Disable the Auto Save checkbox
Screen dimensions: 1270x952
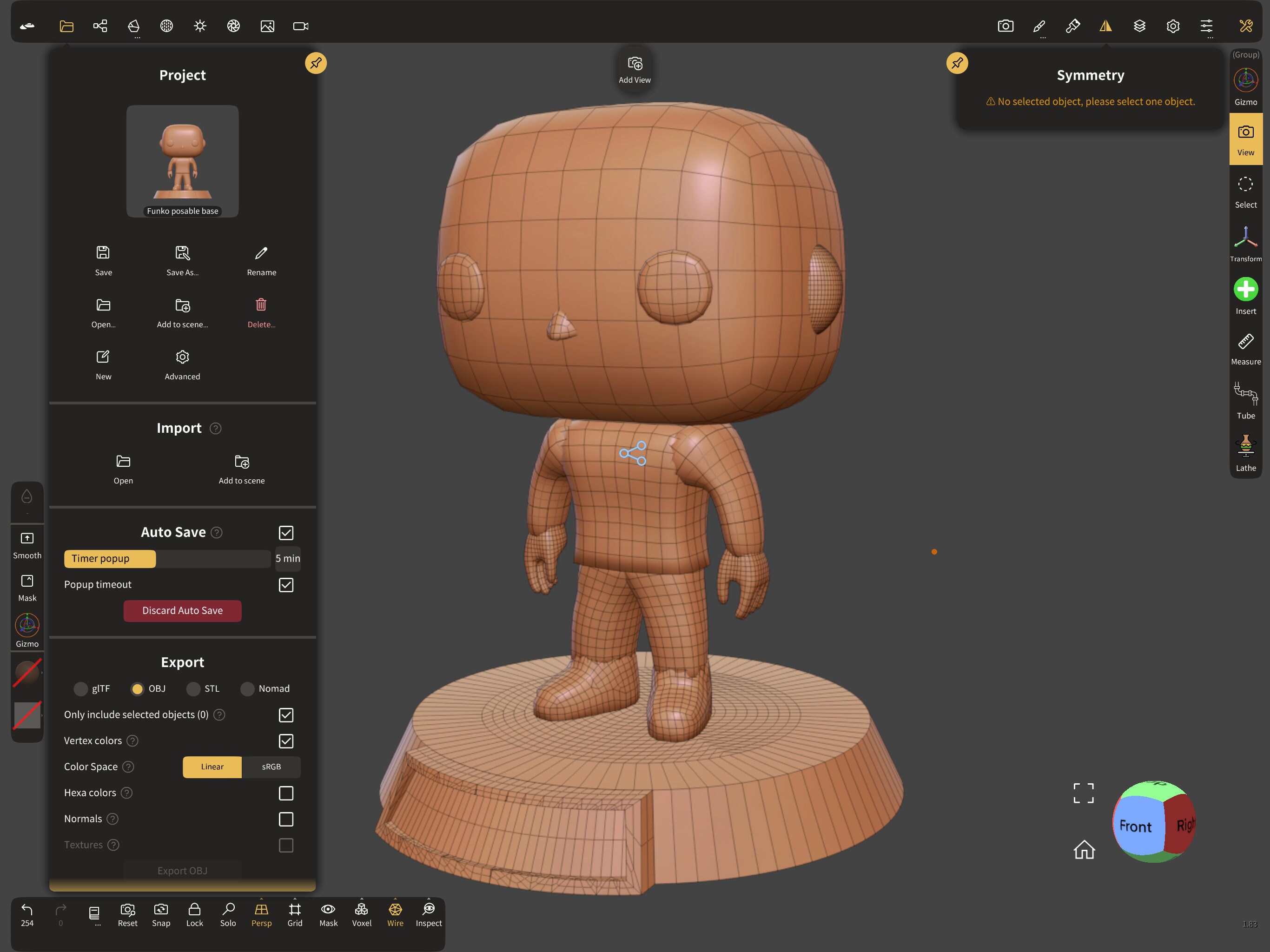pyautogui.click(x=285, y=532)
